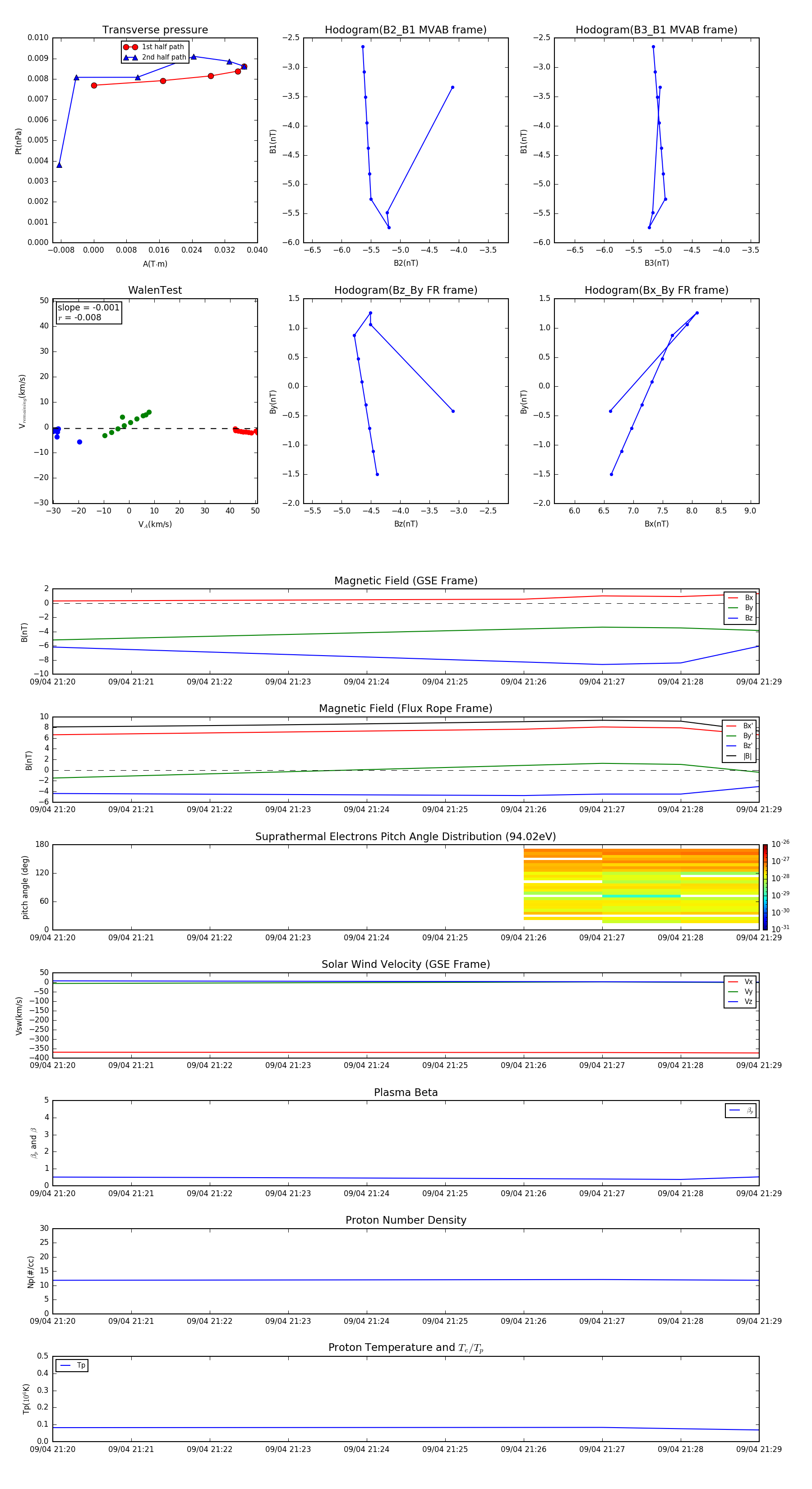Image resolution: width=812 pixels, height=1489 pixels.
Task: Click the "Transverse pressure" plot title
Action: pyautogui.click(x=155, y=30)
